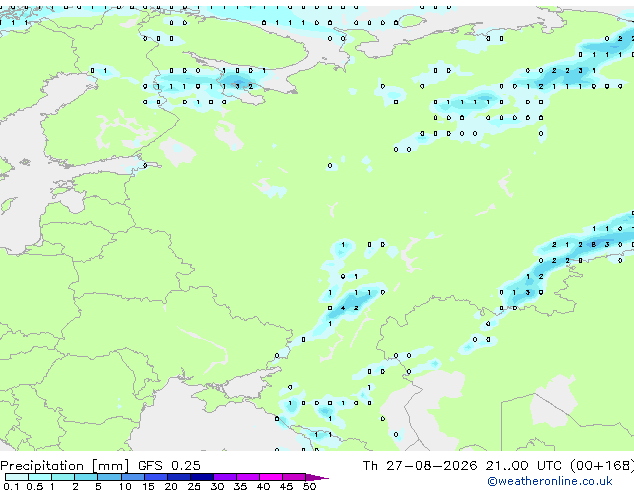Viewport: 634px width, 490px height.
Task: Click the '5' legend scale label
Action: tap(98, 486)
